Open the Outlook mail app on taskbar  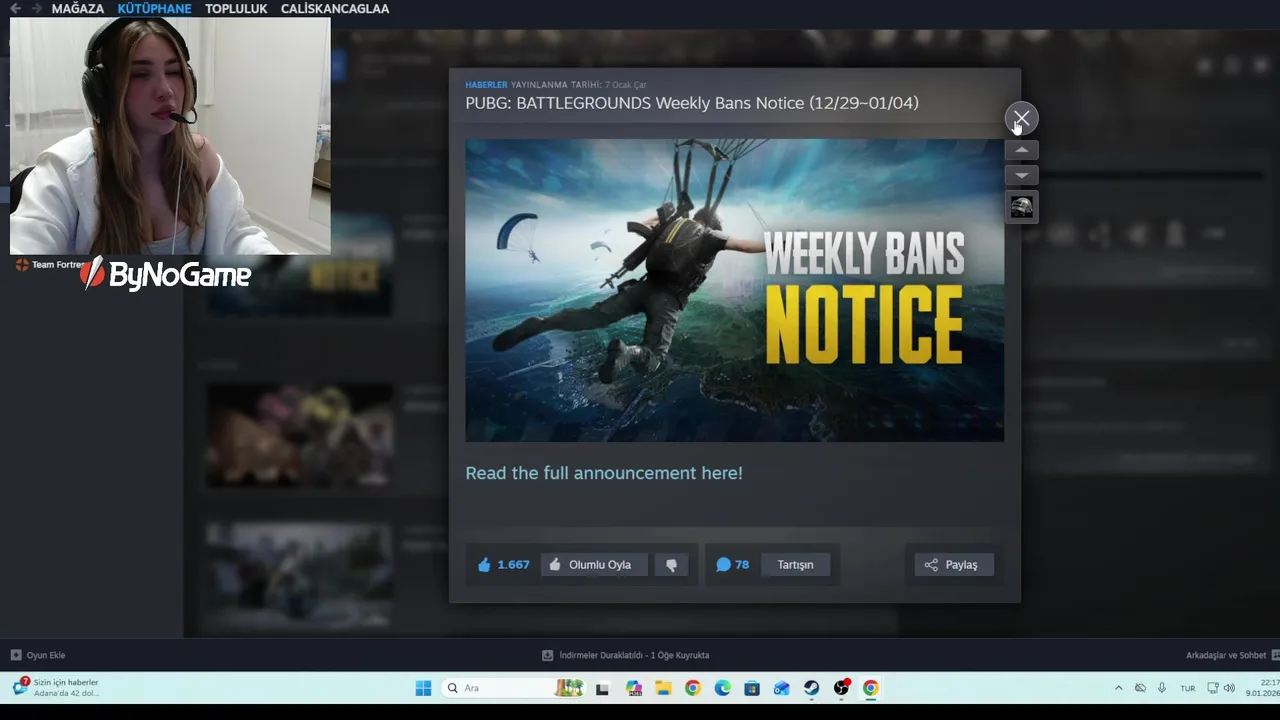click(782, 688)
